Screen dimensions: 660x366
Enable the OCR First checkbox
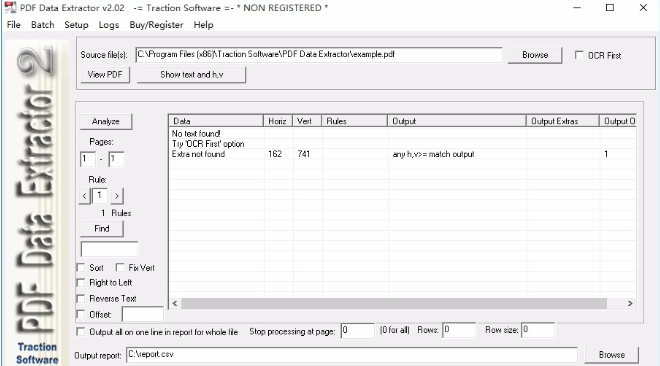pos(579,55)
